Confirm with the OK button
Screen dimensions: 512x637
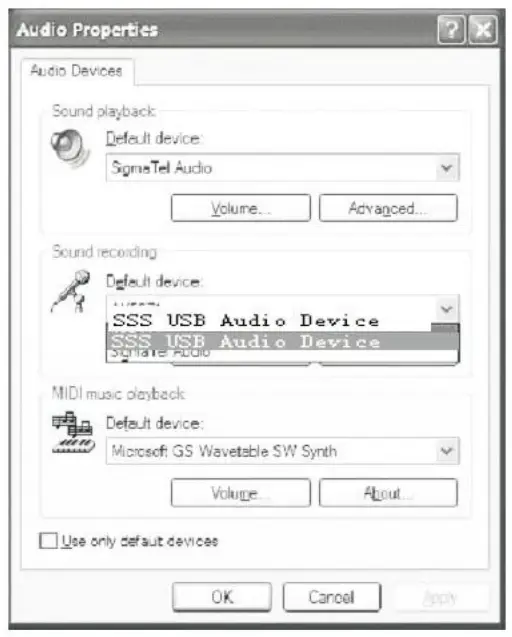tap(222, 597)
